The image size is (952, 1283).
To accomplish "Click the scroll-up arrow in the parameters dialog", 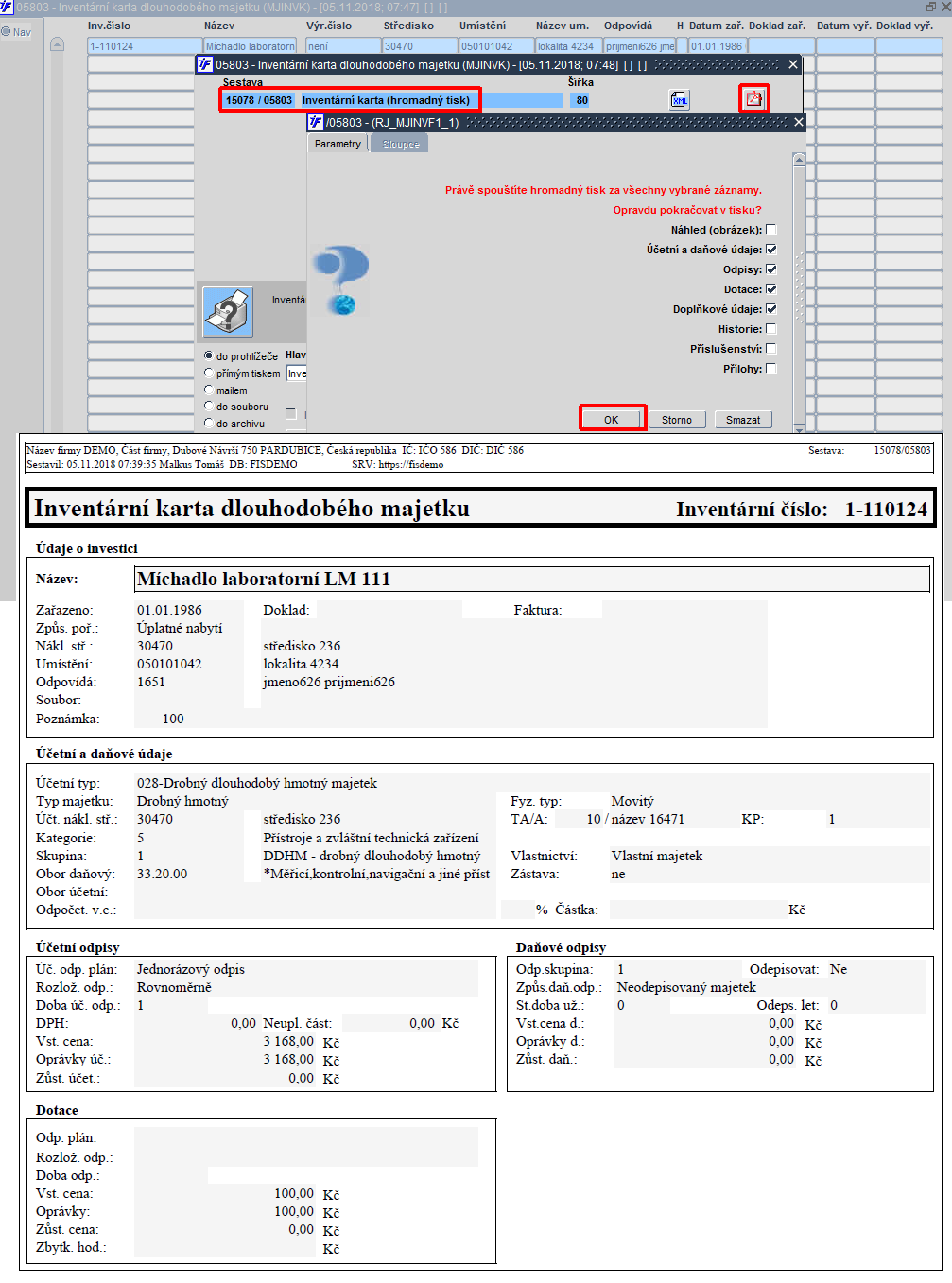I will (x=799, y=159).
